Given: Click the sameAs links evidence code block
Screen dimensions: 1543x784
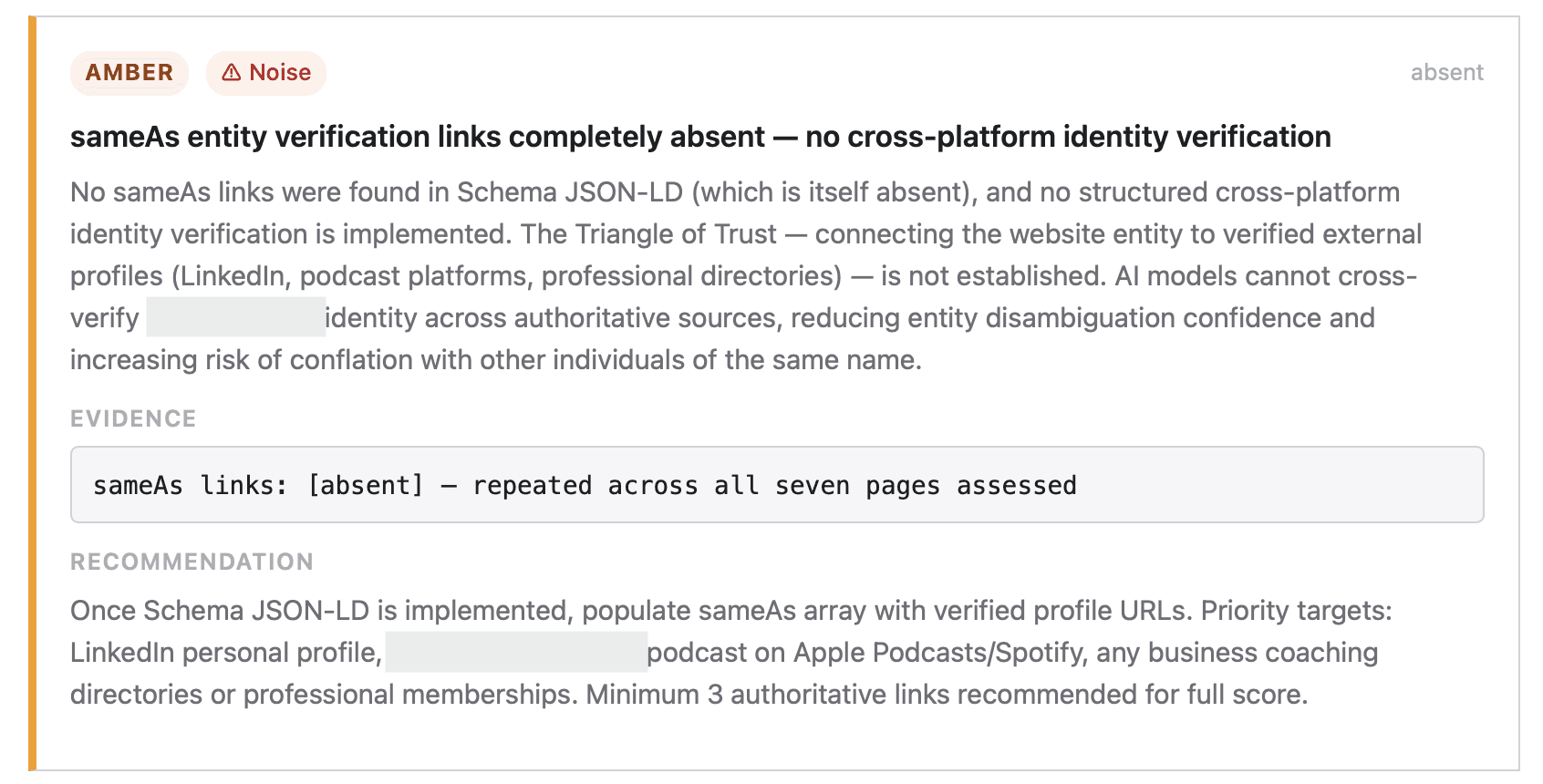Looking at the screenshot, I should 777,484.
